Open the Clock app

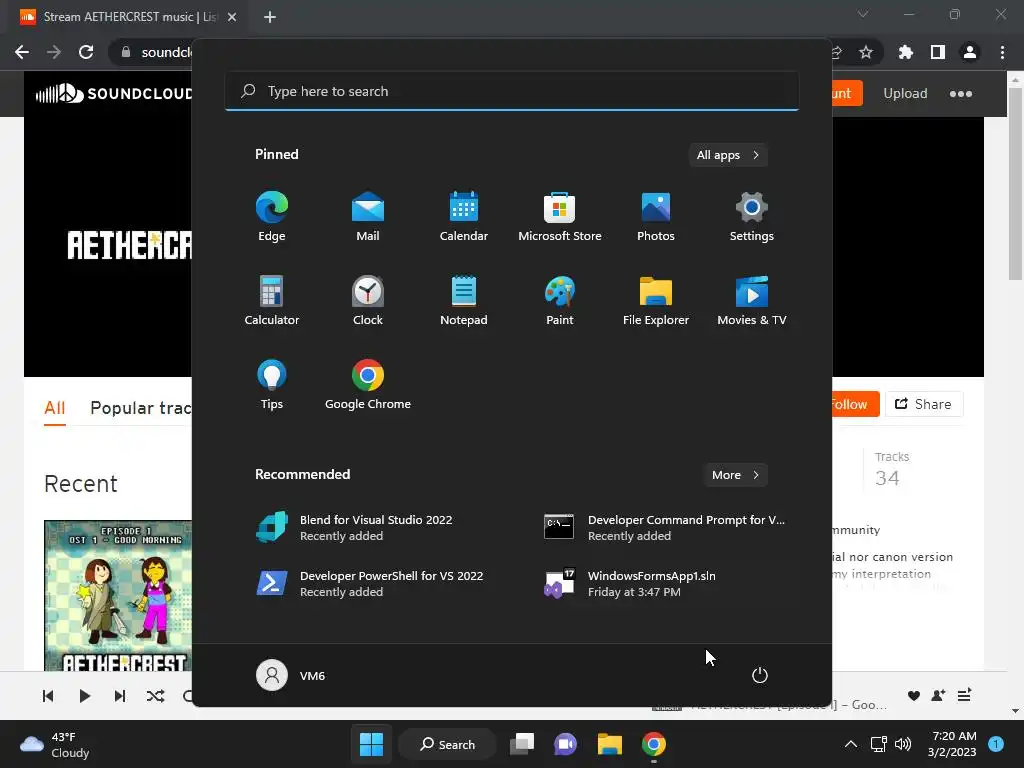(x=368, y=300)
